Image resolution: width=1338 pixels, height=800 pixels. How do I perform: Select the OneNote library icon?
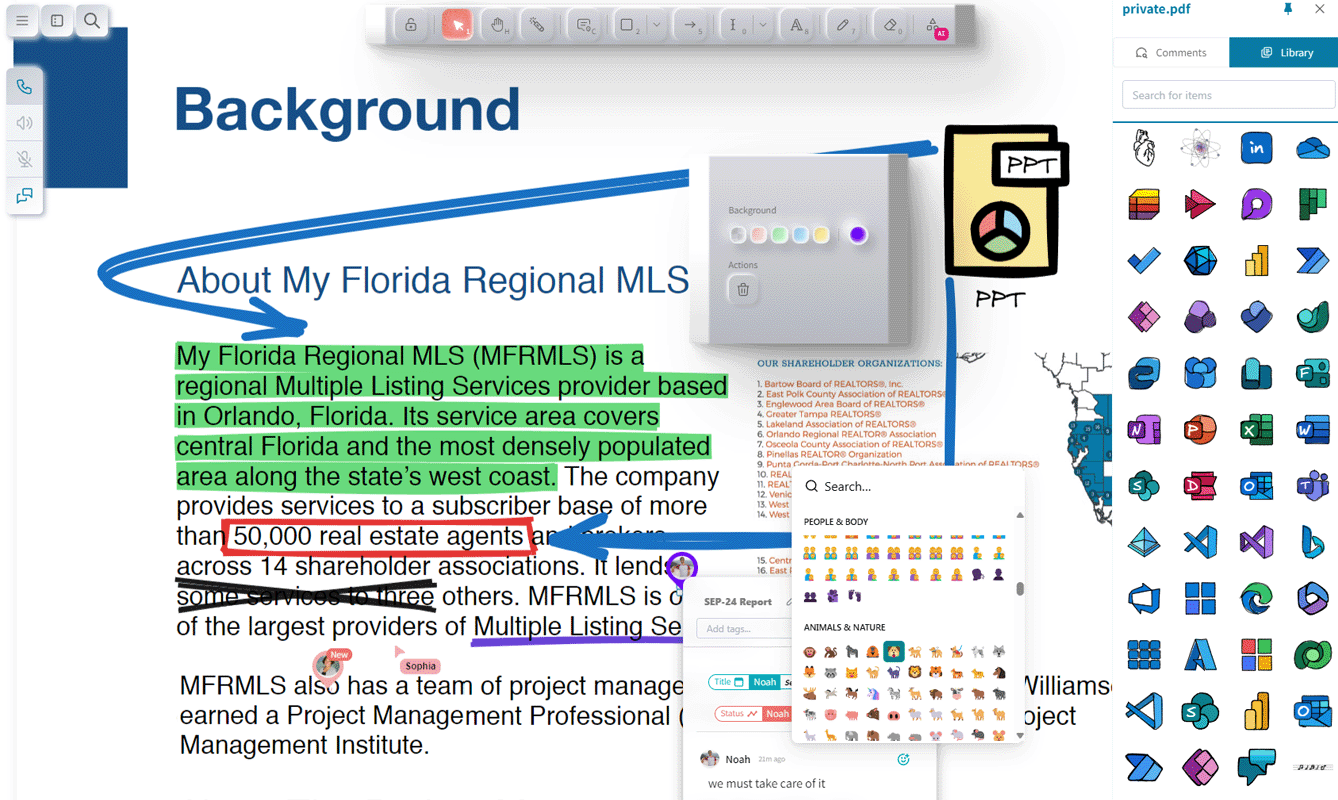click(x=1144, y=430)
